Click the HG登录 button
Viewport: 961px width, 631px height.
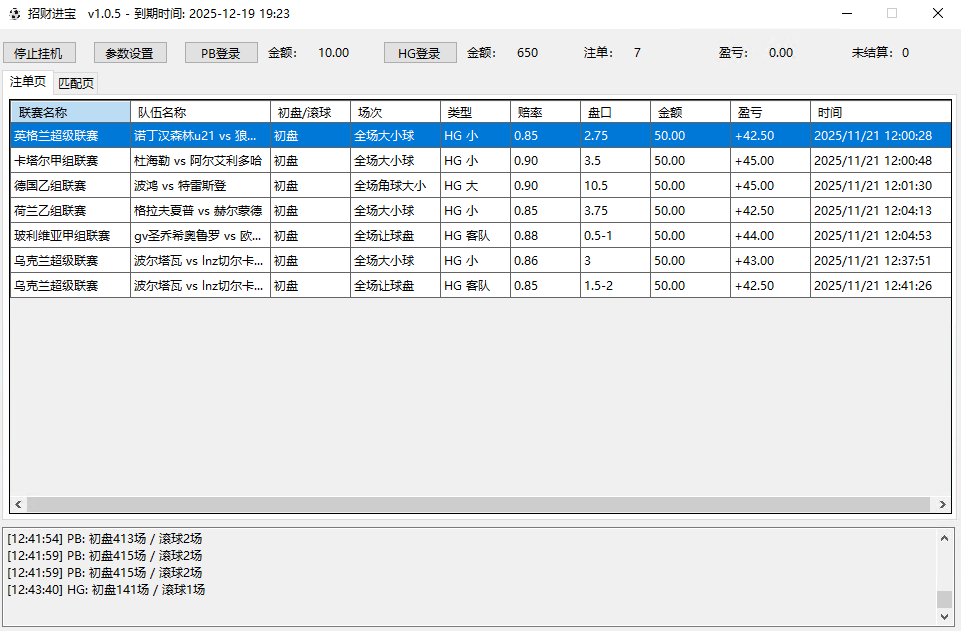(419, 52)
